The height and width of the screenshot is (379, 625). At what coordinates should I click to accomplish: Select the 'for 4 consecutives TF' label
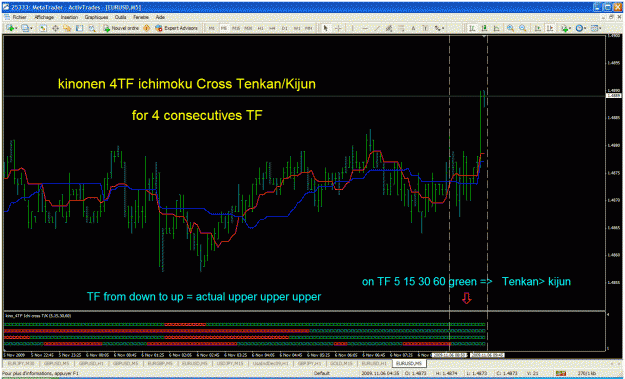(197, 116)
